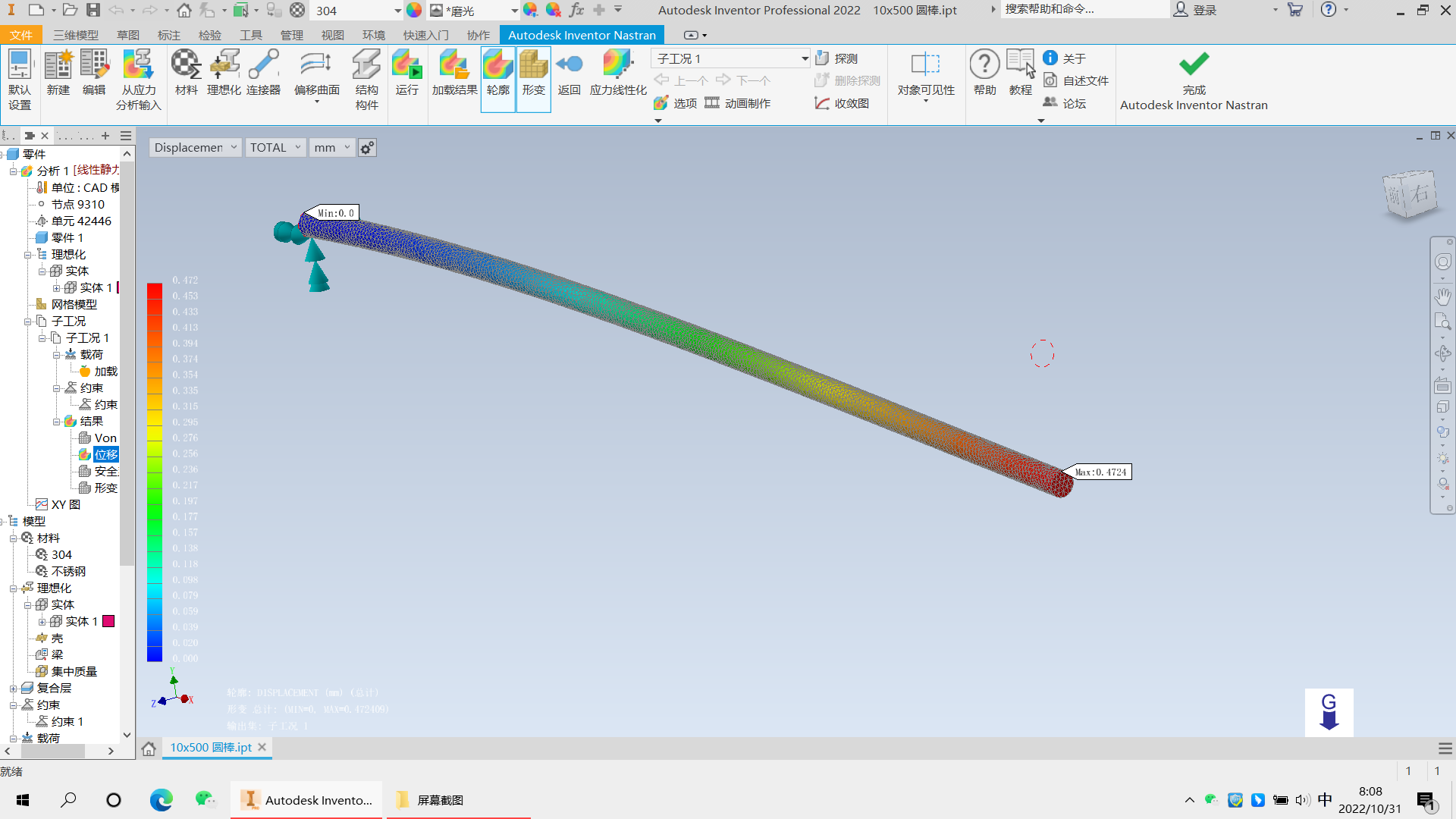Click the plot settings gear icon
This screenshot has height=819, width=1456.
coord(367,148)
